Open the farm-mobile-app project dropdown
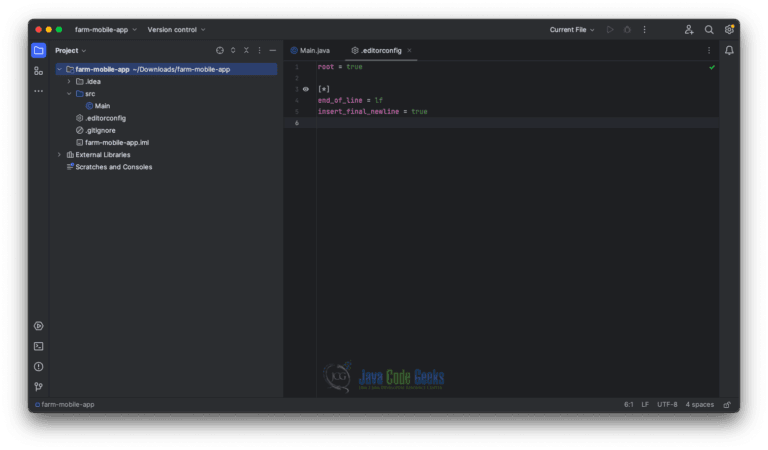Screen dimensions: 768x450 tap(106, 30)
